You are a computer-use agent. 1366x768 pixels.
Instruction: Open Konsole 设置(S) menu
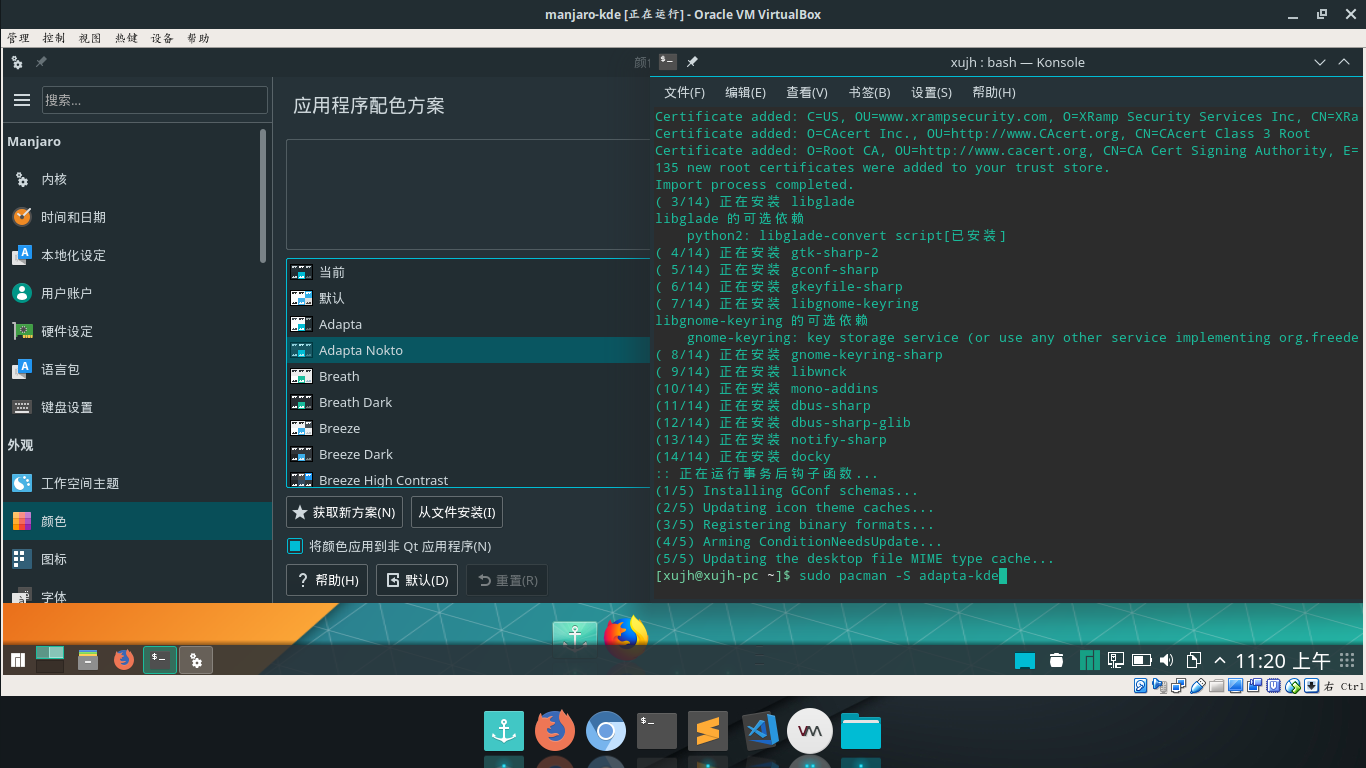pos(931,92)
